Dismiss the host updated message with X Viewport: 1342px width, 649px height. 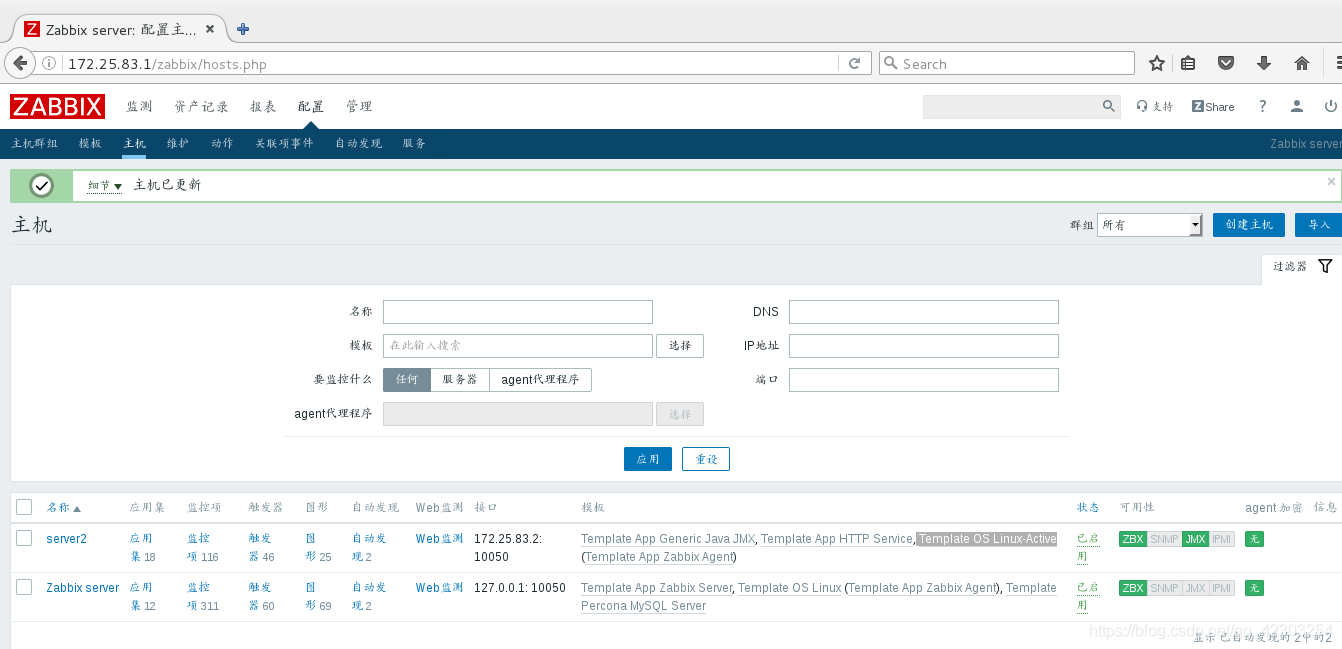[x=1331, y=182]
